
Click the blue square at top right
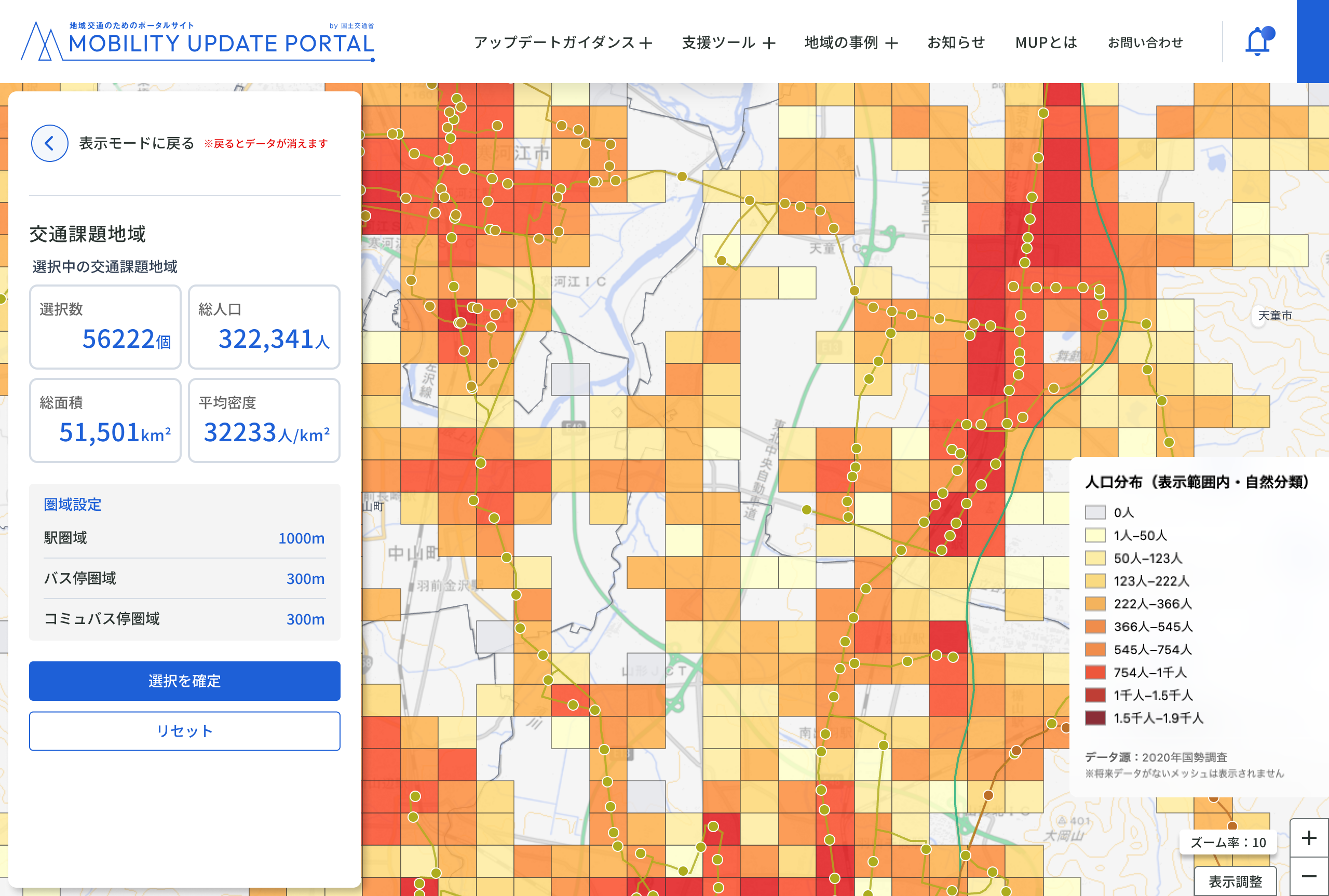pos(1312,41)
